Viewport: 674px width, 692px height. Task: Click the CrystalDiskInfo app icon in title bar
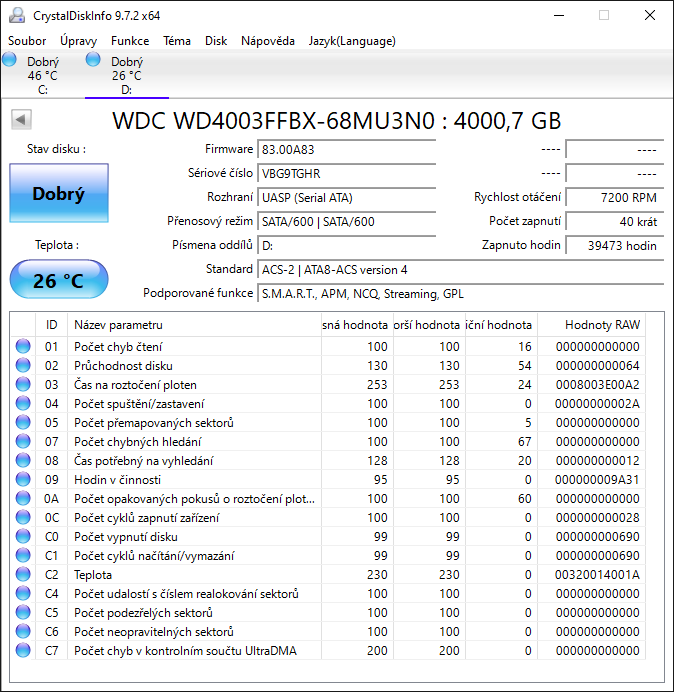(x=17, y=15)
